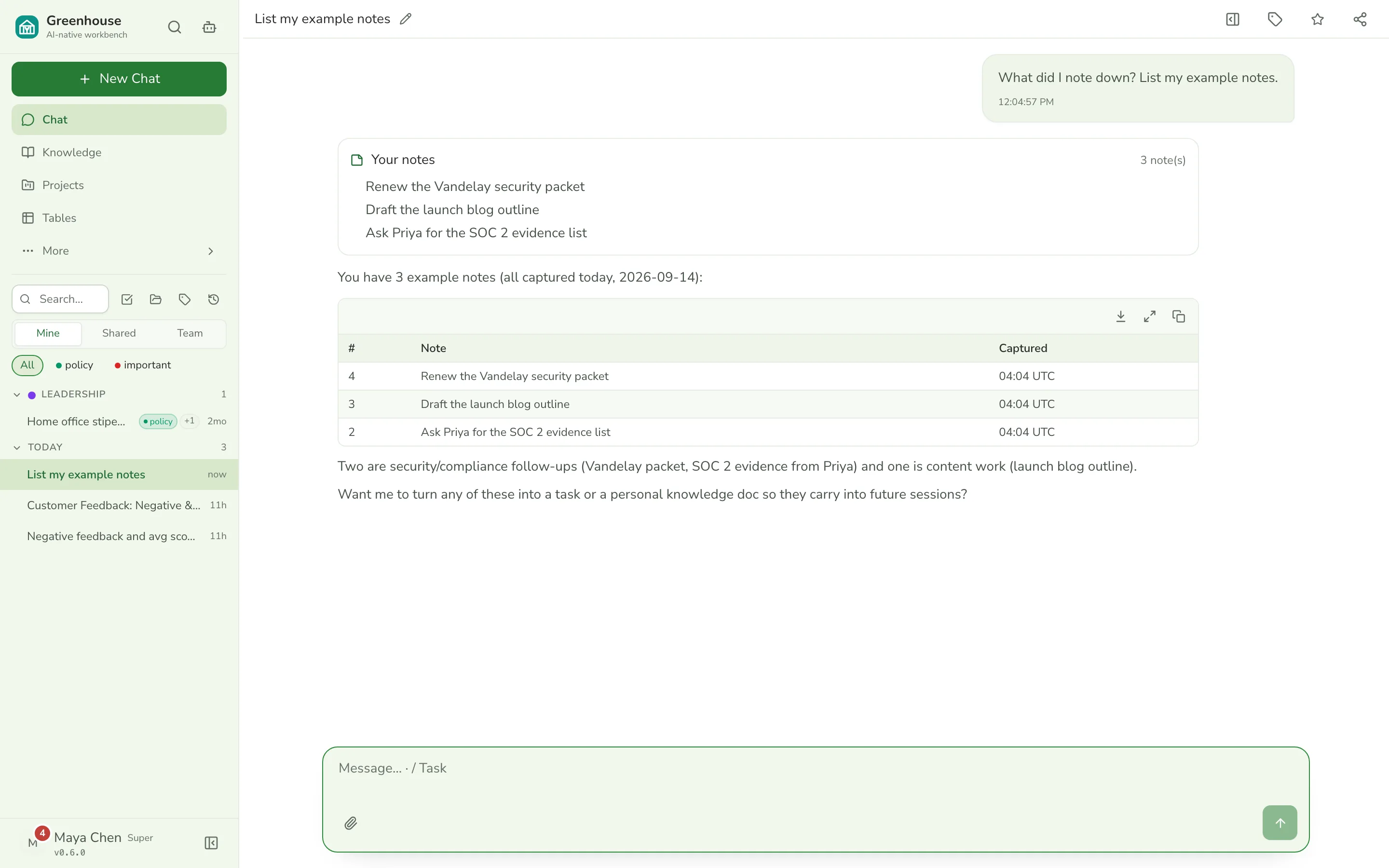Open the global search magnifier icon

pos(175,27)
